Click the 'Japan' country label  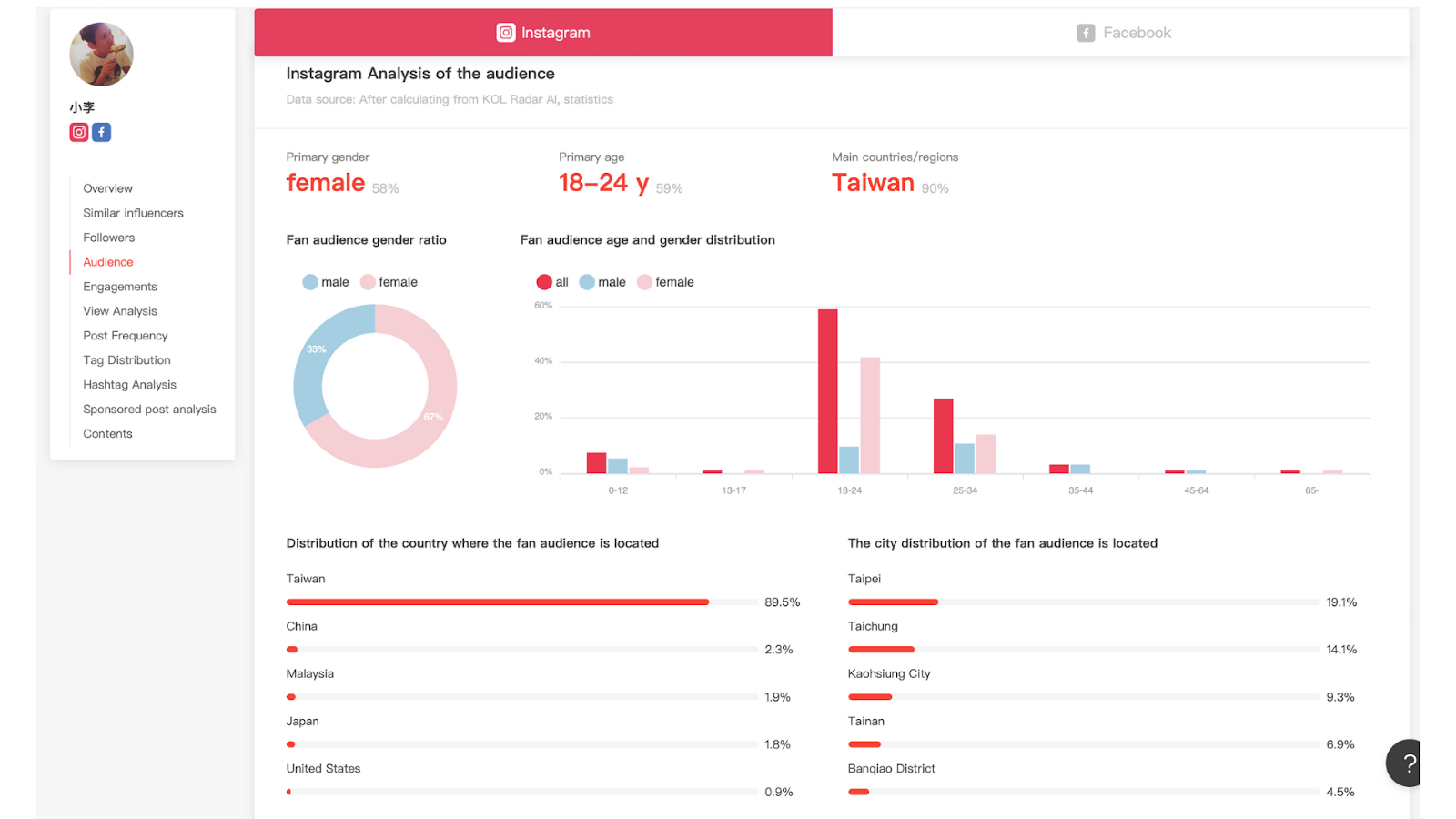click(303, 721)
